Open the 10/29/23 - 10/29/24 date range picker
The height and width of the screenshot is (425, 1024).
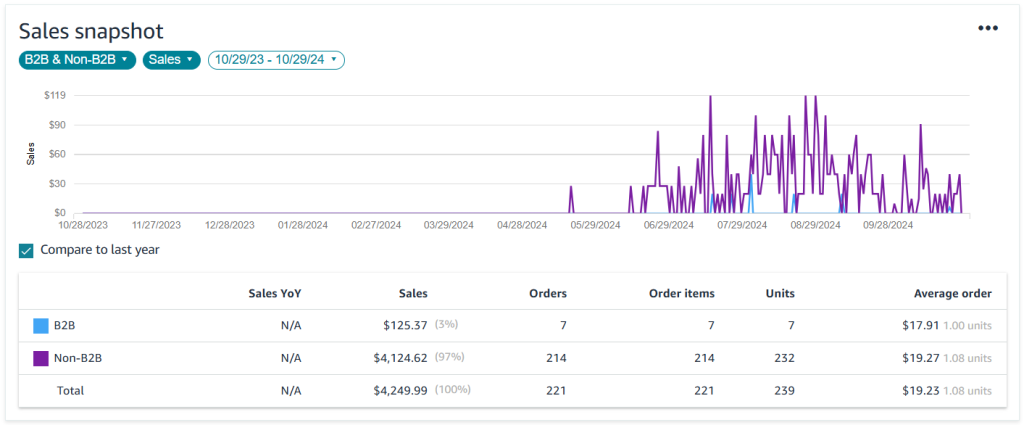tap(276, 60)
